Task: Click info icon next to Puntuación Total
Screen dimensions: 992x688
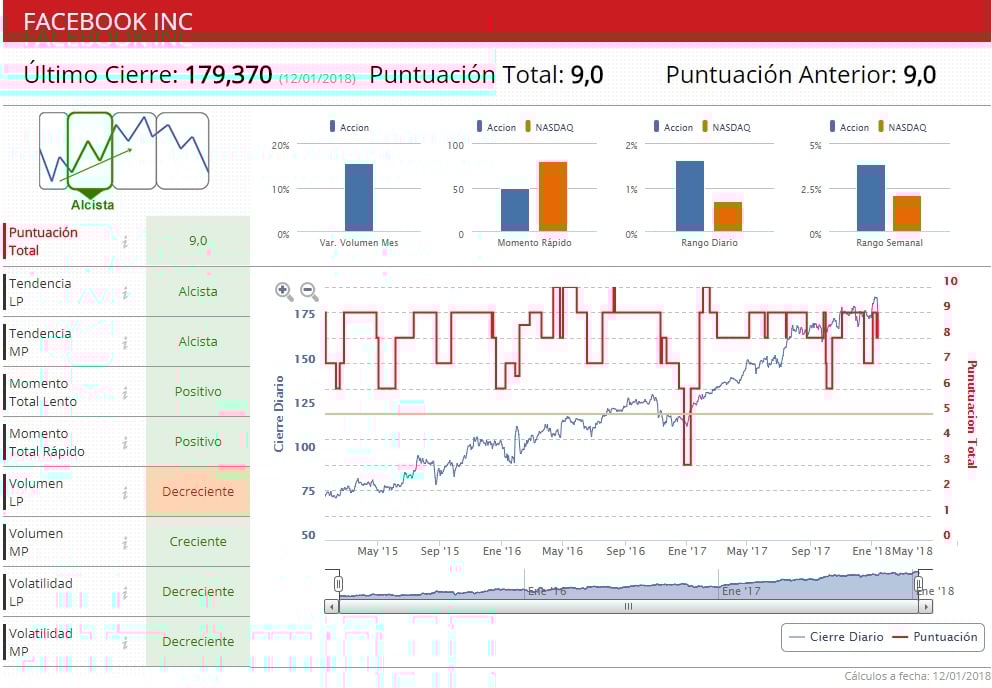Action: pyautogui.click(x=125, y=242)
